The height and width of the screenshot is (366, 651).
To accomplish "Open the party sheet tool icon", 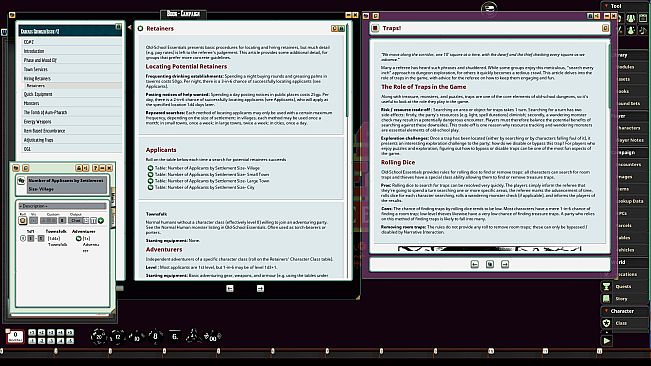I will pos(631,18).
